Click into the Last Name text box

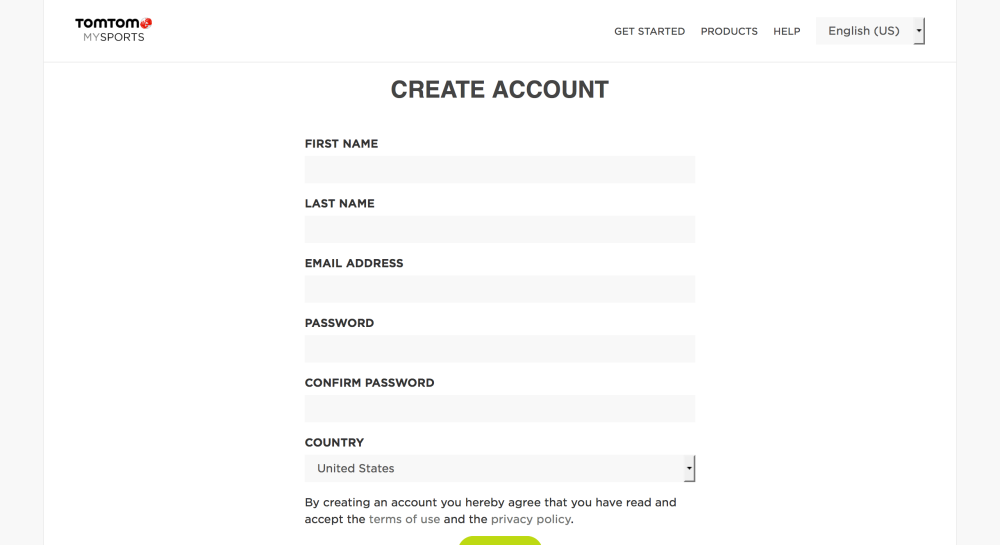point(499,229)
